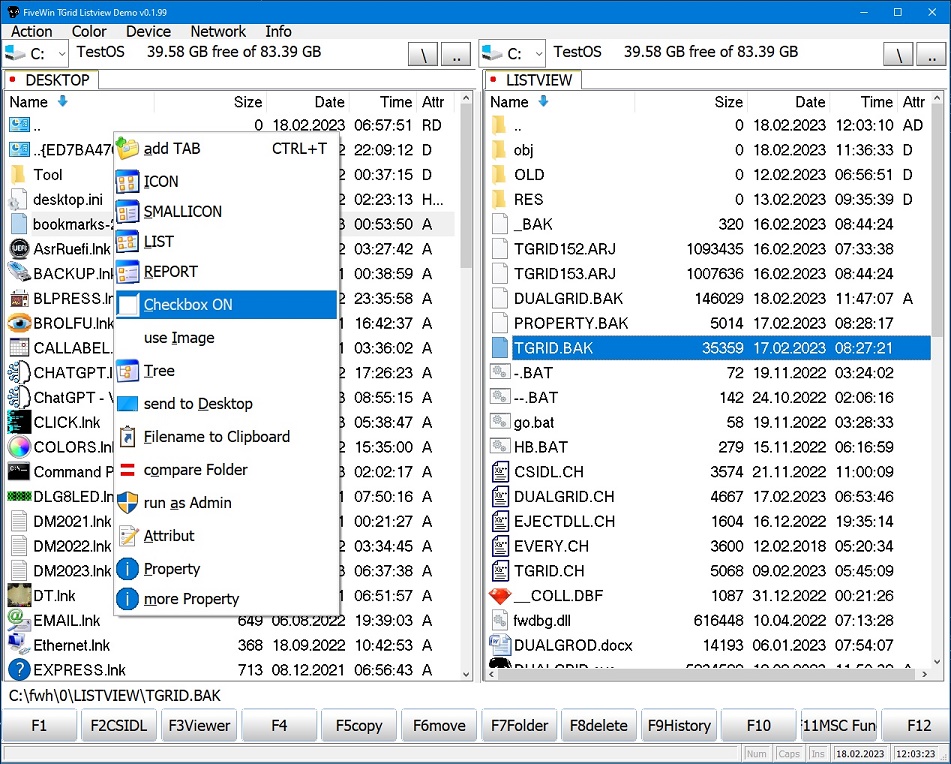The width and height of the screenshot is (951, 764).
Task: Turn on Checkbox ON option
Action: point(187,305)
